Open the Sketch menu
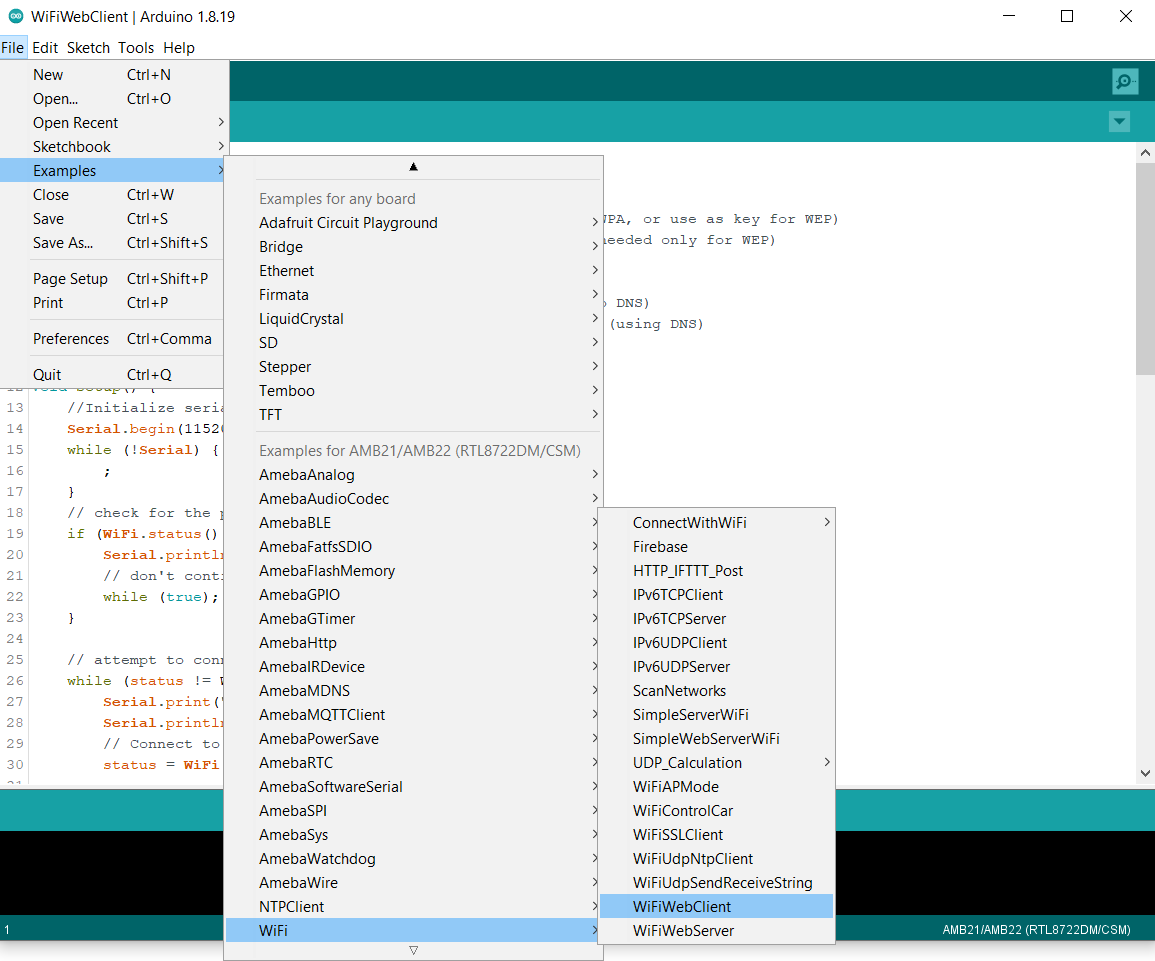Viewport: 1155px width, 961px height. pos(88,48)
